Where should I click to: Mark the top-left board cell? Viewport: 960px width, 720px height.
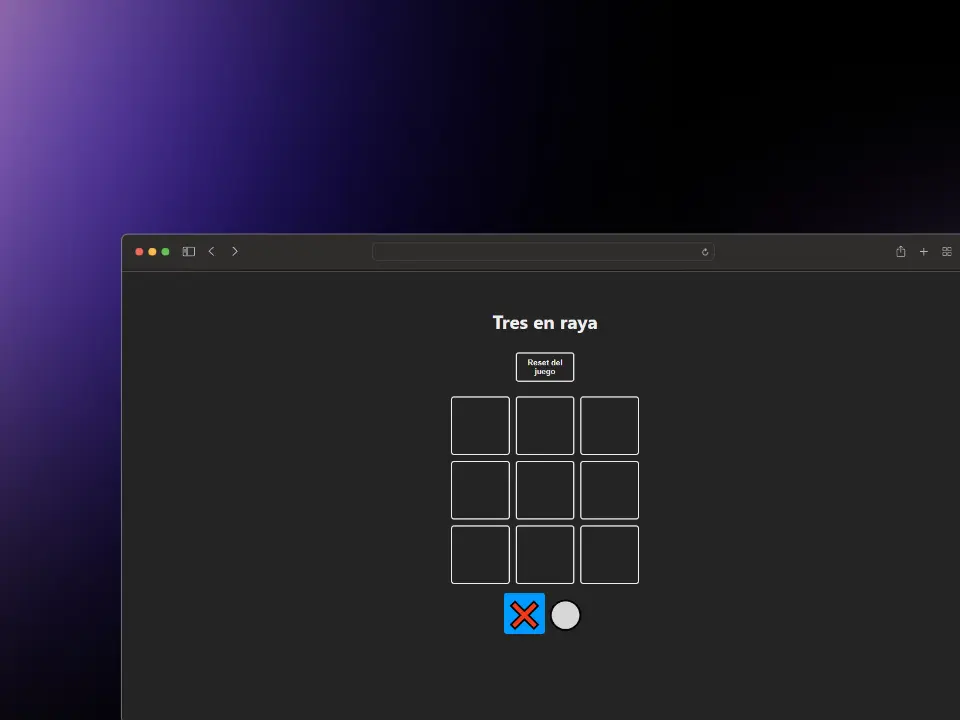(x=480, y=426)
